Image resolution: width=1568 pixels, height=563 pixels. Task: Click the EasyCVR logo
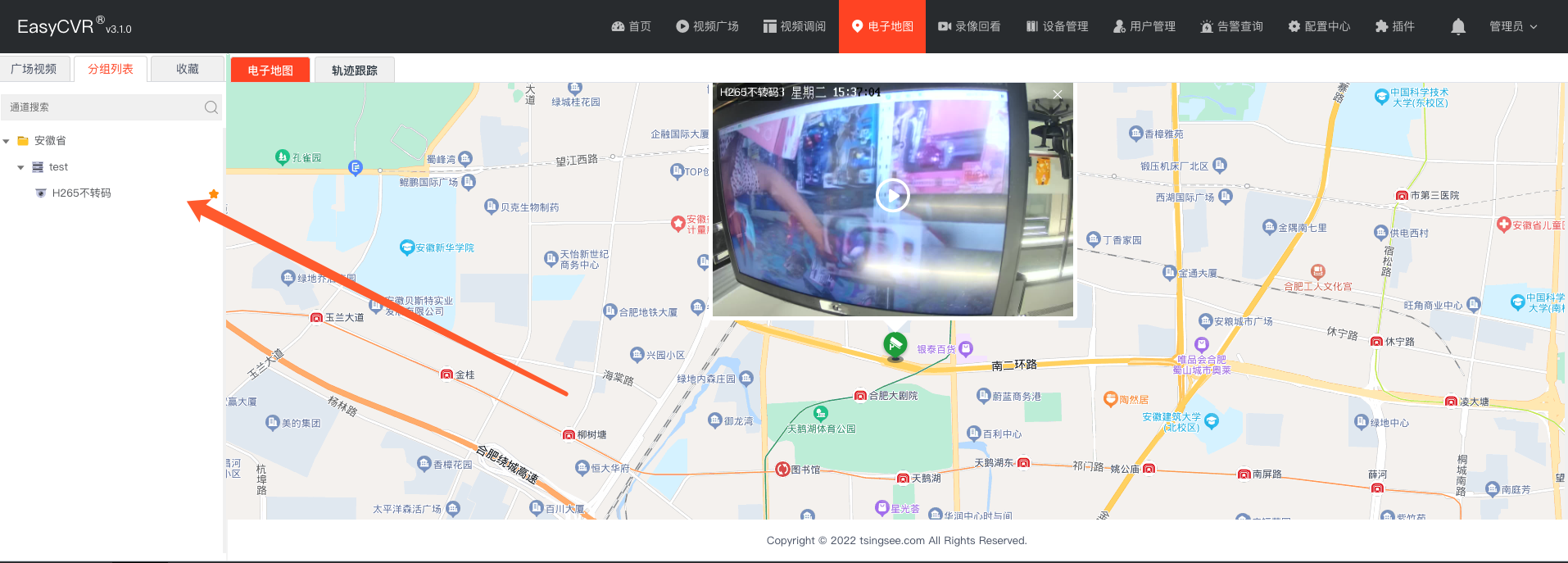[74, 26]
